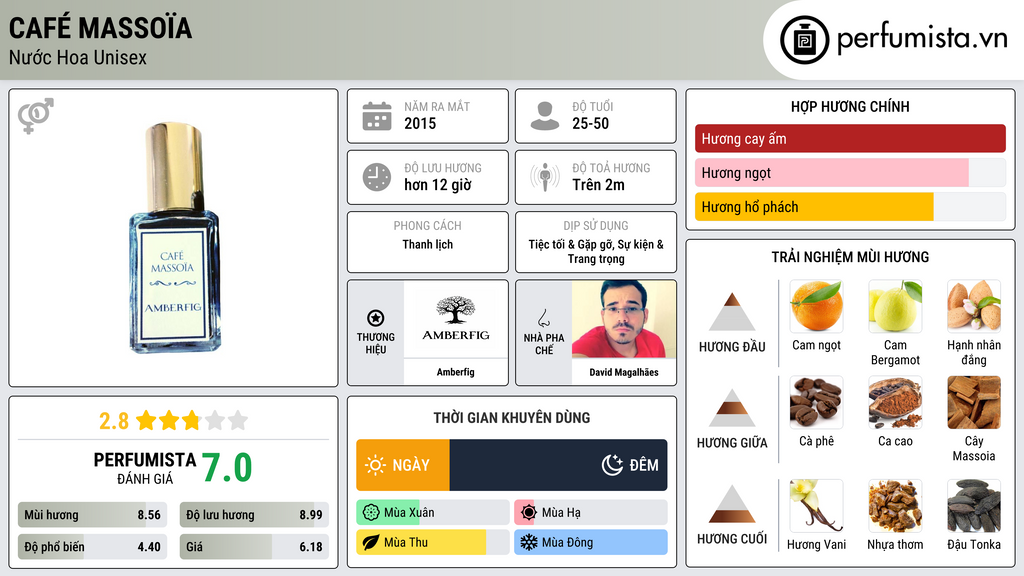Image resolution: width=1024 pixels, height=576 pixels.
Task: Click the clock icon beside Độ lưu hương
Action: [x=377, y=177]
